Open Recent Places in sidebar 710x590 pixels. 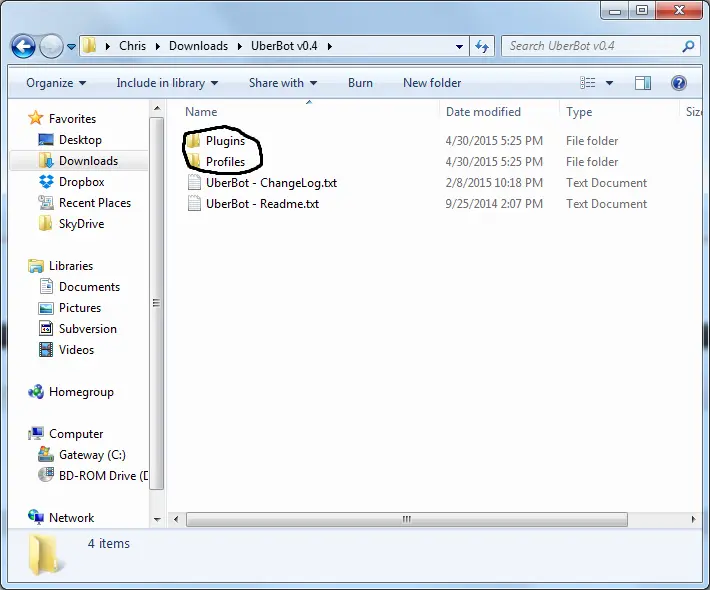(95, 203)
